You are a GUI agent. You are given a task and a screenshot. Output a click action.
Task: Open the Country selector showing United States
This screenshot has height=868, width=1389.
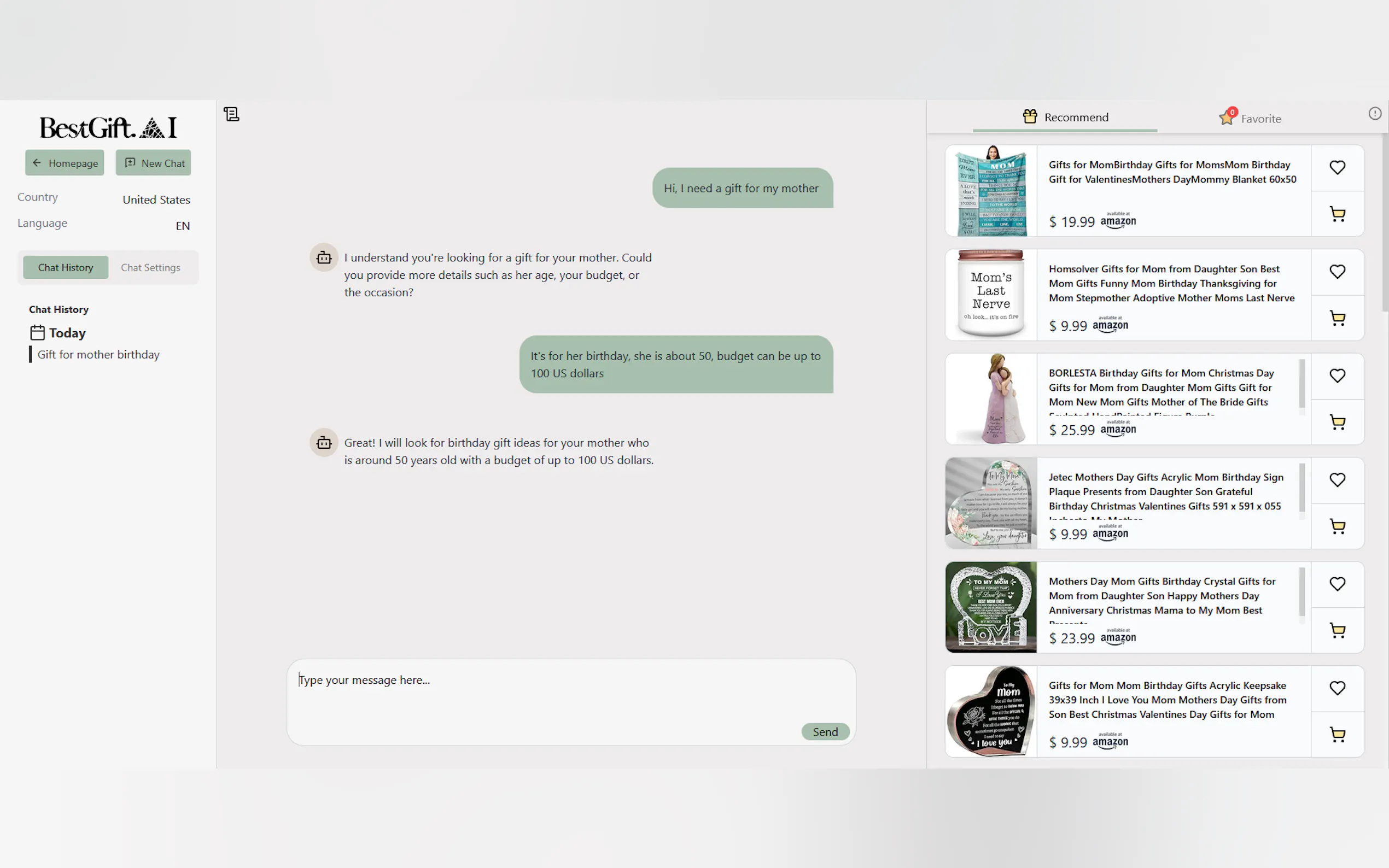(156, 200)
